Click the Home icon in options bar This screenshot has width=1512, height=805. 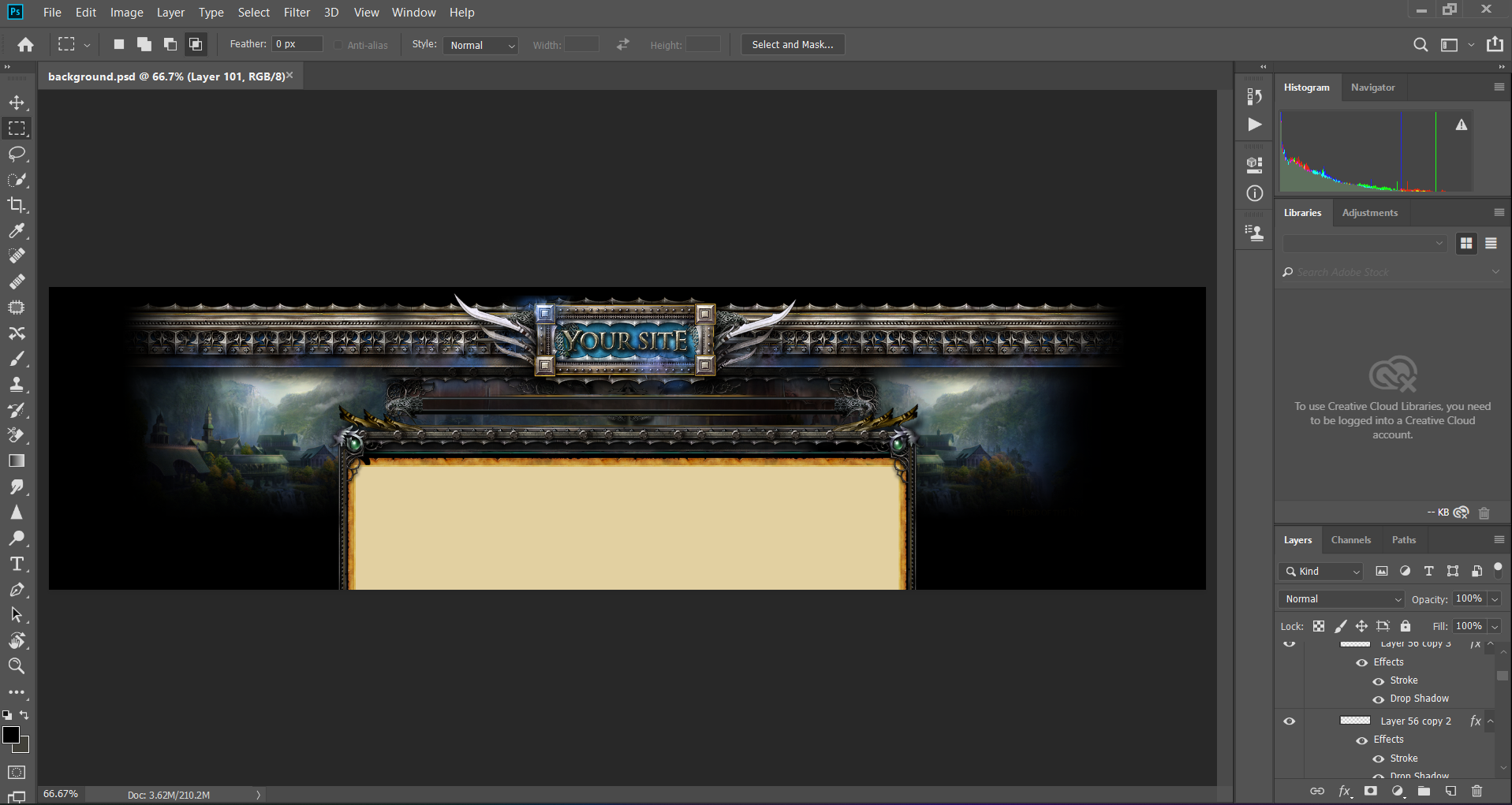tap(26, 45)
